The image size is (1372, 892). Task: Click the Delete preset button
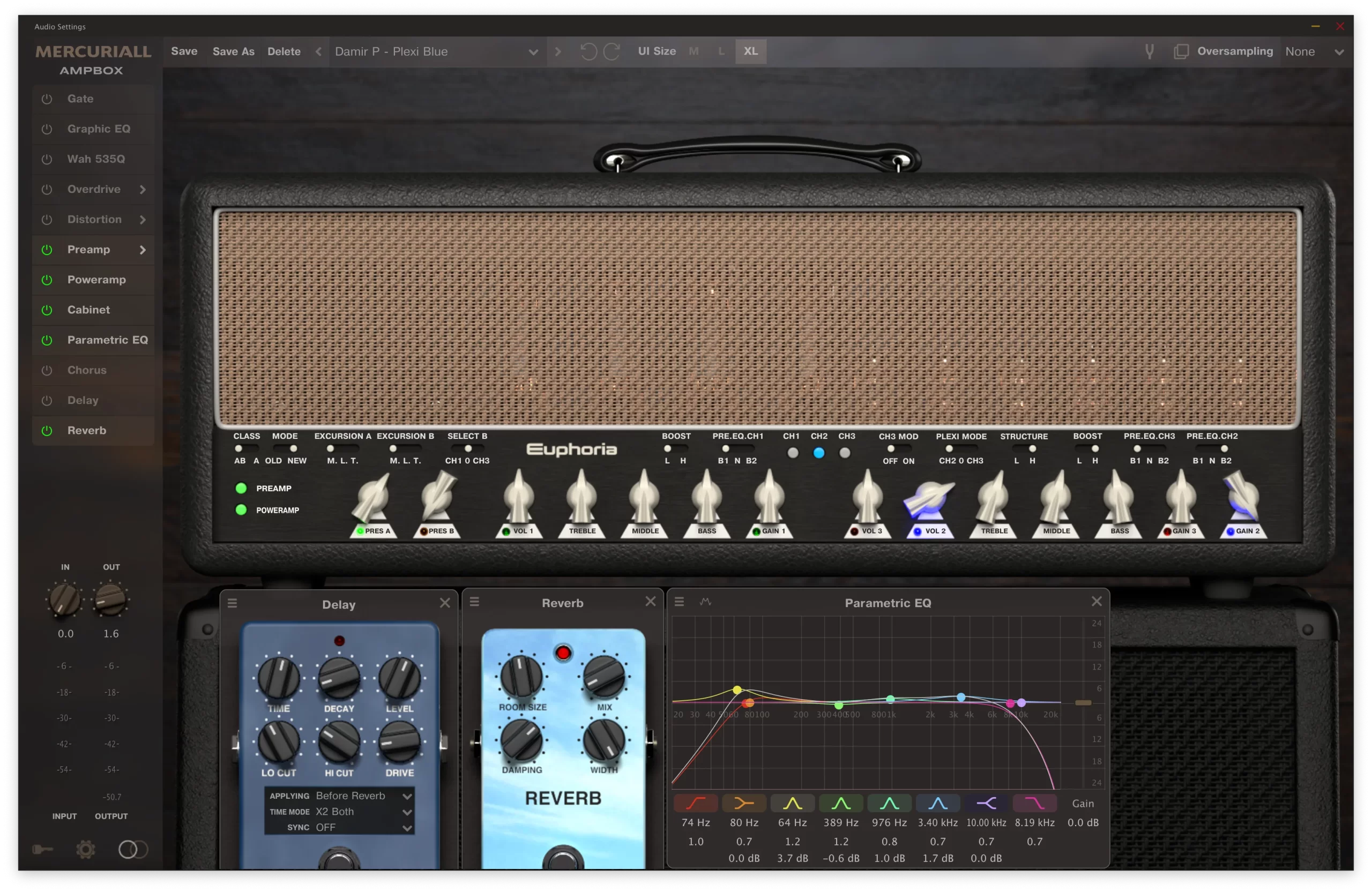(x=284, y=51)
